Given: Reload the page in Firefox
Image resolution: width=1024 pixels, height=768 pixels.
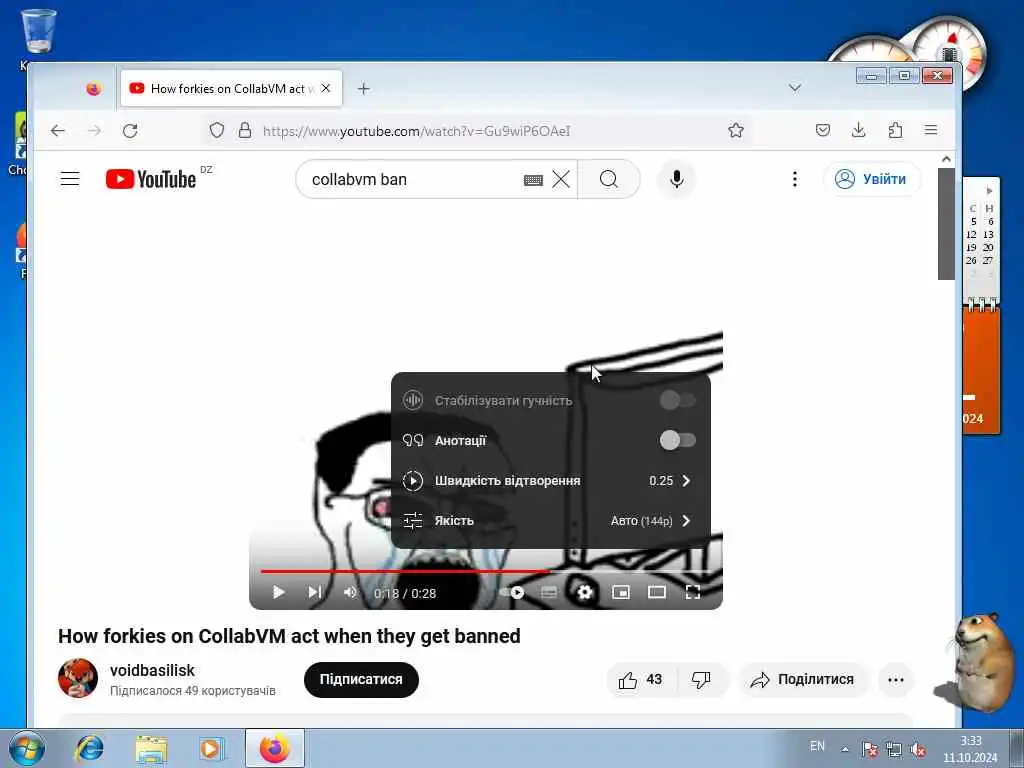Looking at the screenshot, I should [x=130, y=131].
